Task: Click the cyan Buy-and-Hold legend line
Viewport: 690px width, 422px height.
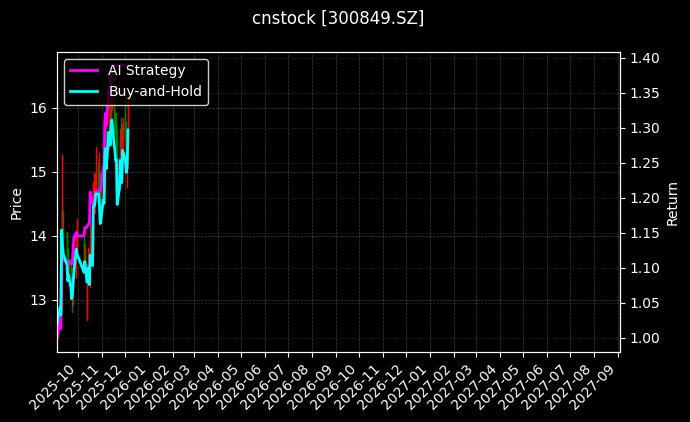Action: [x=84, y=92]
